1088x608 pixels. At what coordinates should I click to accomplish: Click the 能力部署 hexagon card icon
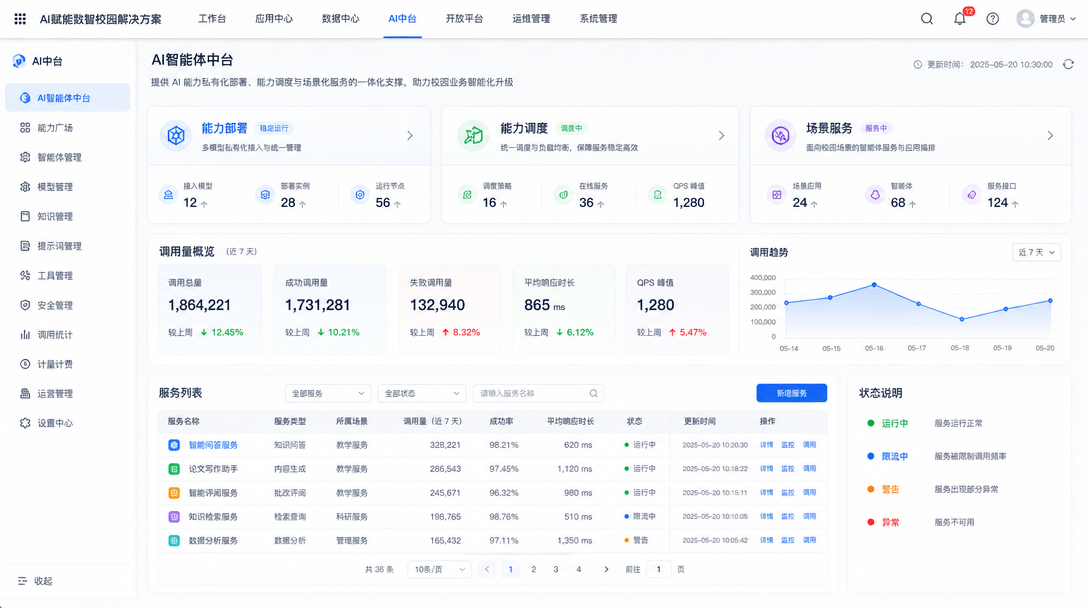(x=176, y=135)
